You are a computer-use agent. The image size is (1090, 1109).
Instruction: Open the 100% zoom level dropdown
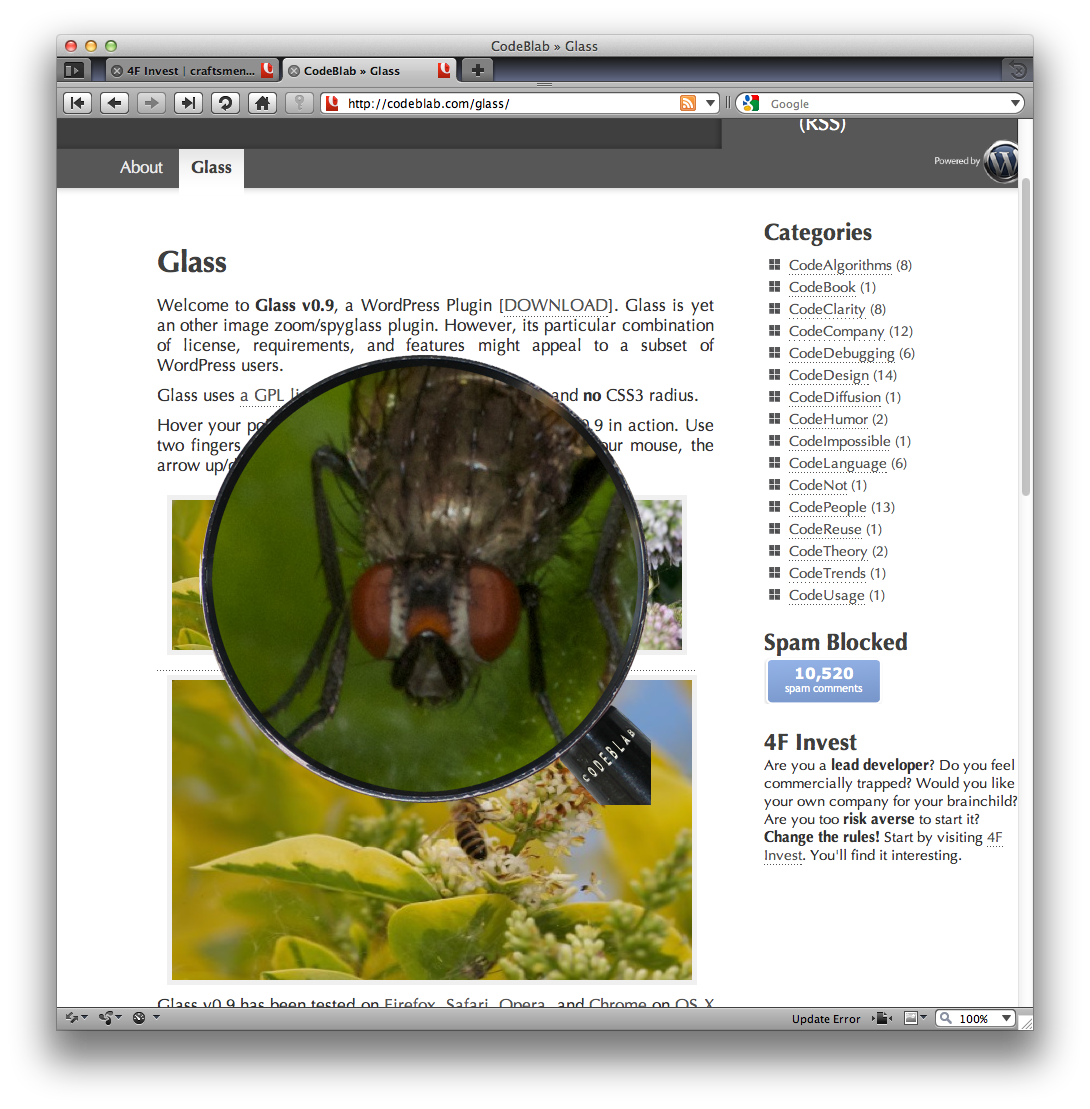pos(1006,1018)
